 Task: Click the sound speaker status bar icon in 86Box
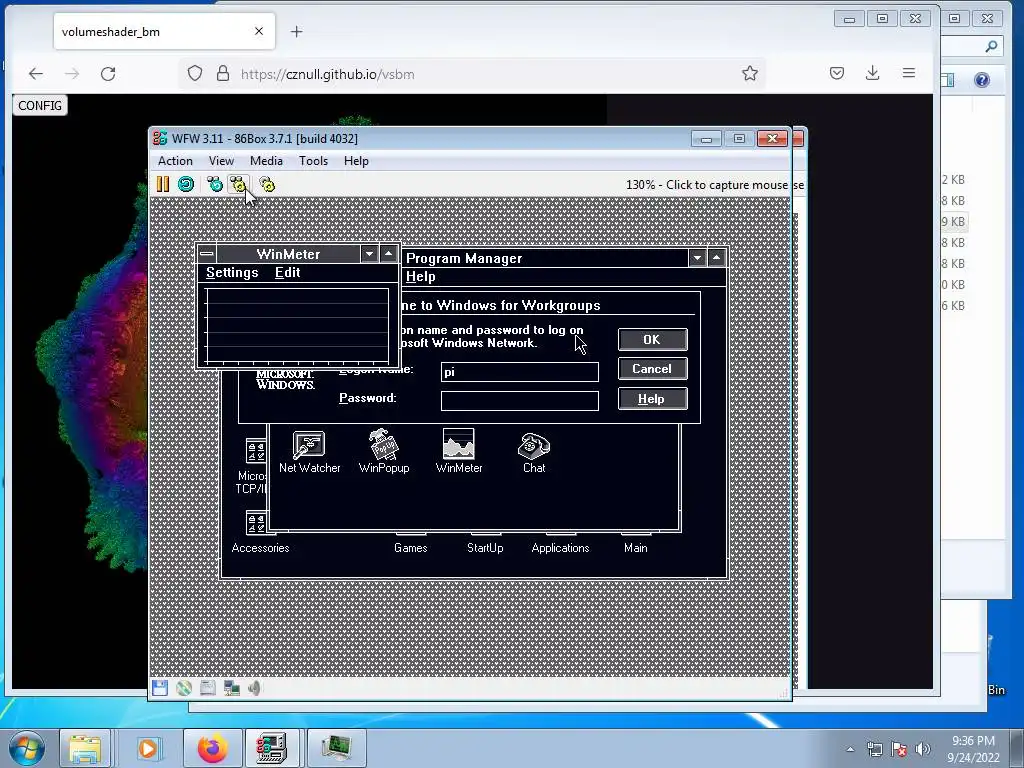coord(255,688)
